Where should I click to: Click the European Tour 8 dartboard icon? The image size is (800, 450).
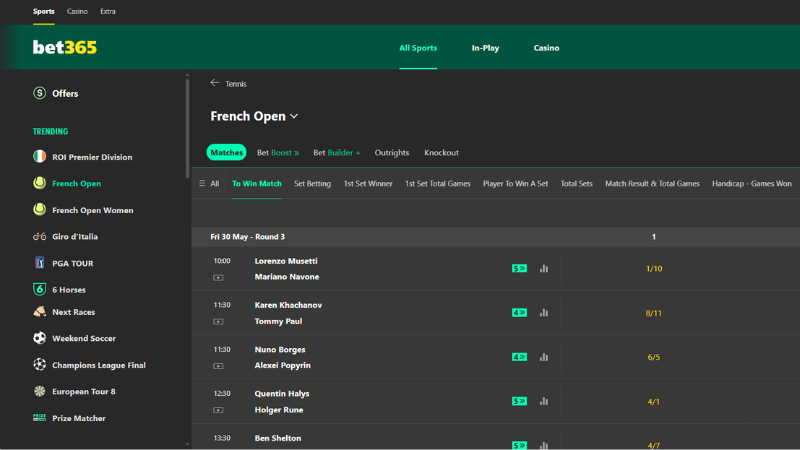pyautogui.click(x=39, y=391)
